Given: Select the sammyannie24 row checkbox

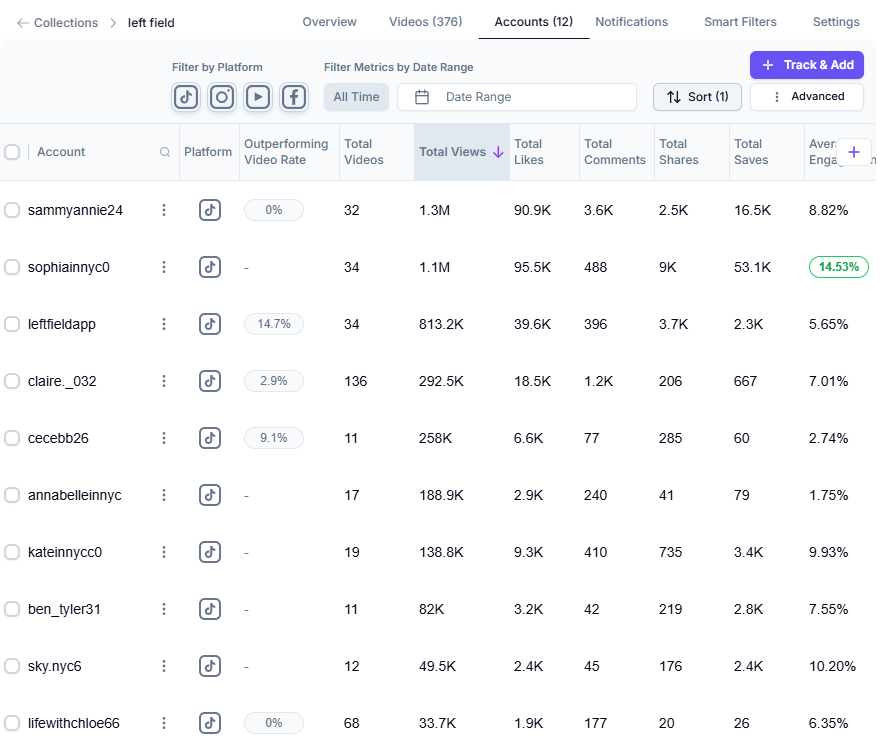Looking at the screenshot, I should 12,210.
